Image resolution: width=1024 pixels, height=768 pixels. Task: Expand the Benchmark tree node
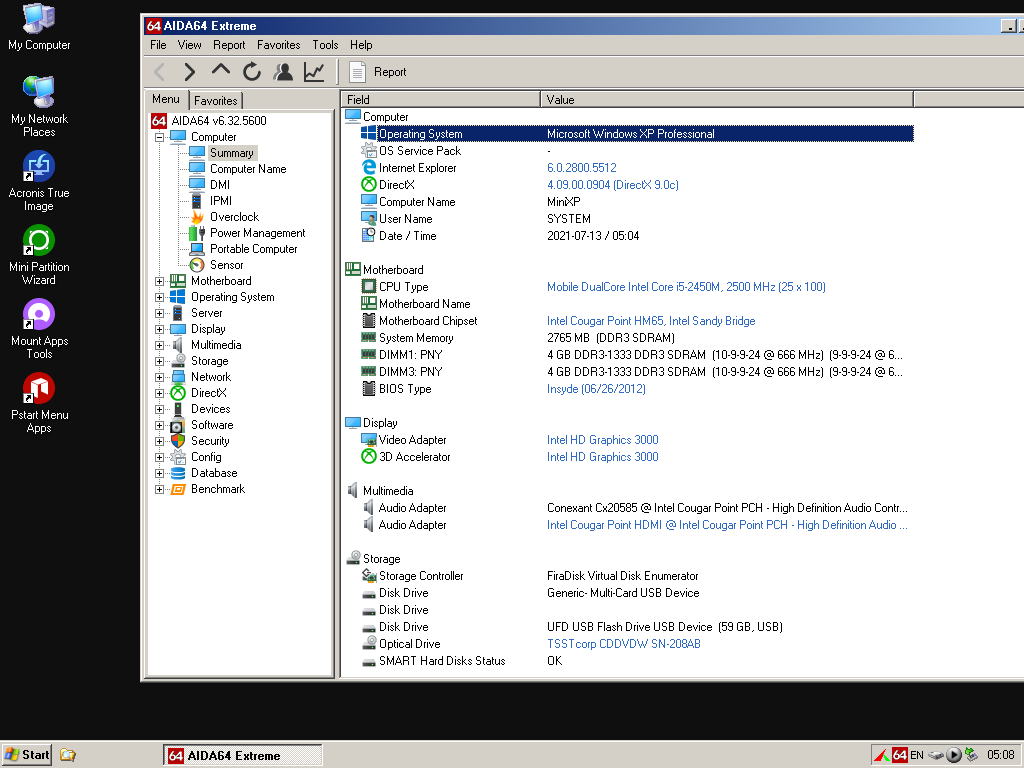point(159,489)
